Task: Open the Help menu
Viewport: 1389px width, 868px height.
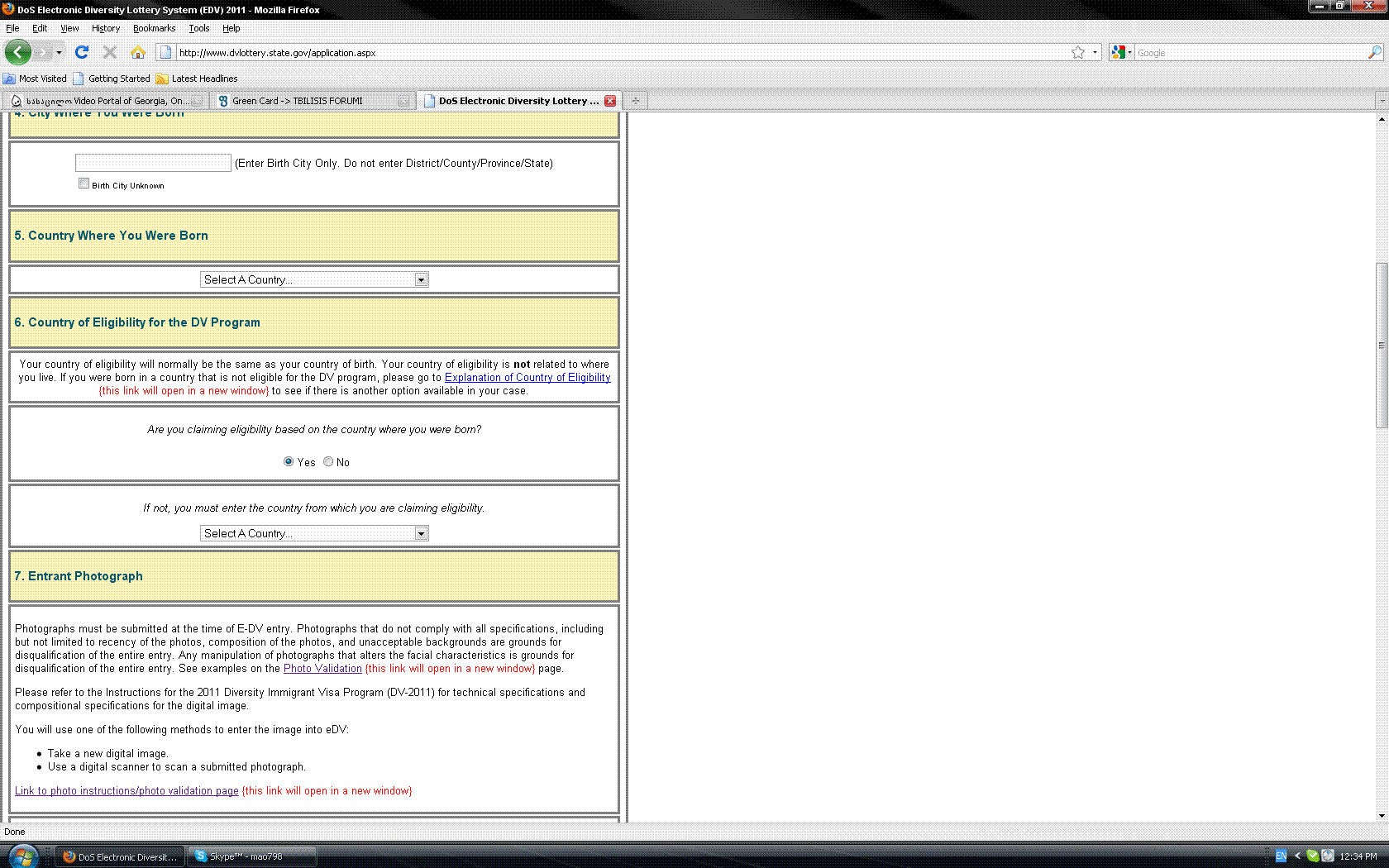Action: [x=231, y=28]
